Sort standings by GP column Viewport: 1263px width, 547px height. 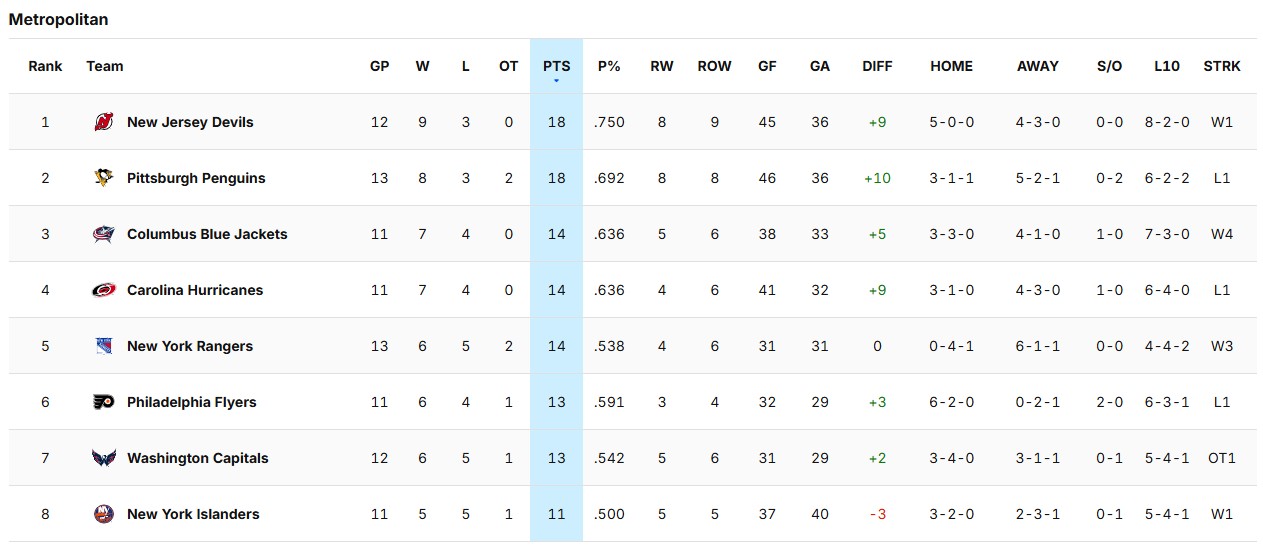tap(379, 66)
